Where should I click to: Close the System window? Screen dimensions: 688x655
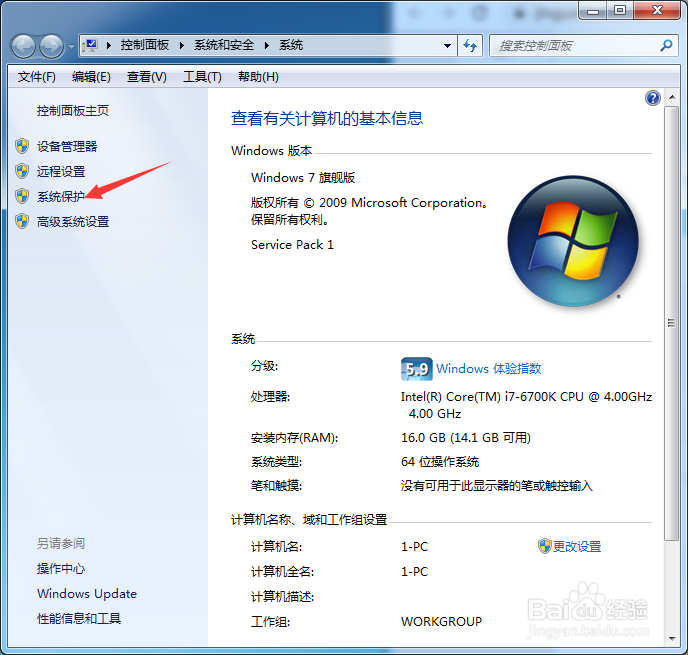pyautogui.click(x=657, y=11)
